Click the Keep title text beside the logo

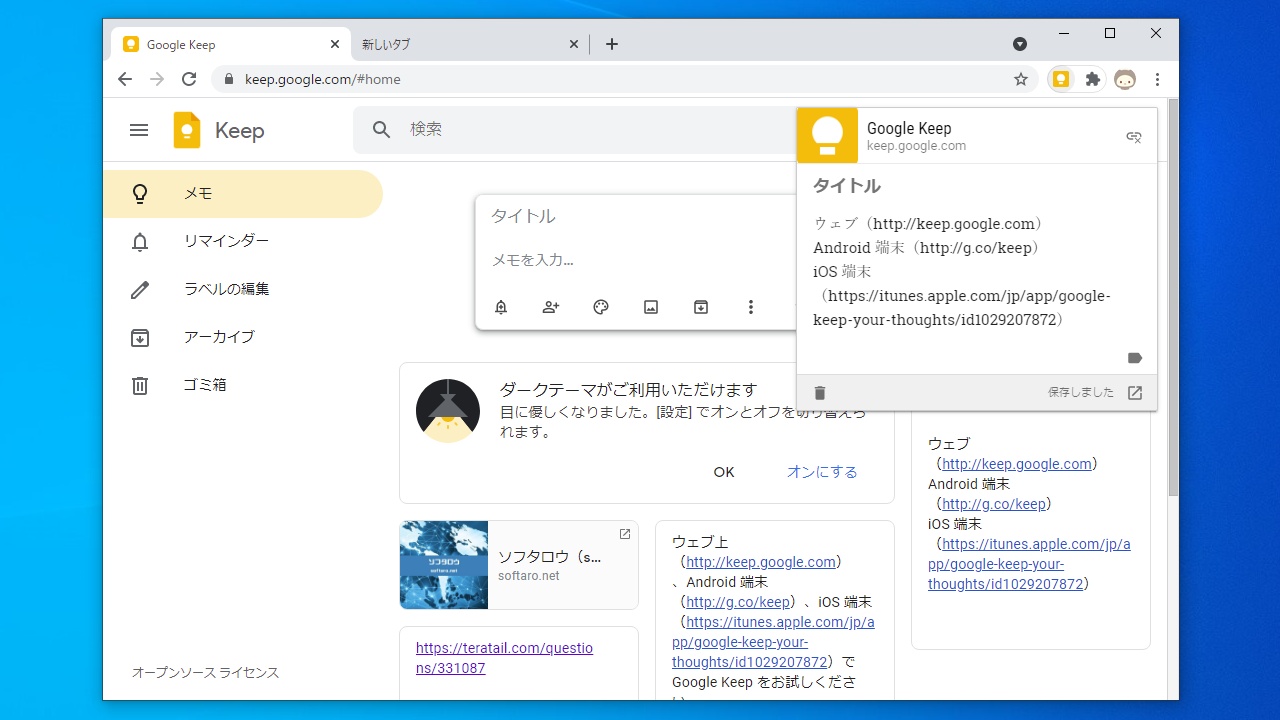click(x=240, y=131)
